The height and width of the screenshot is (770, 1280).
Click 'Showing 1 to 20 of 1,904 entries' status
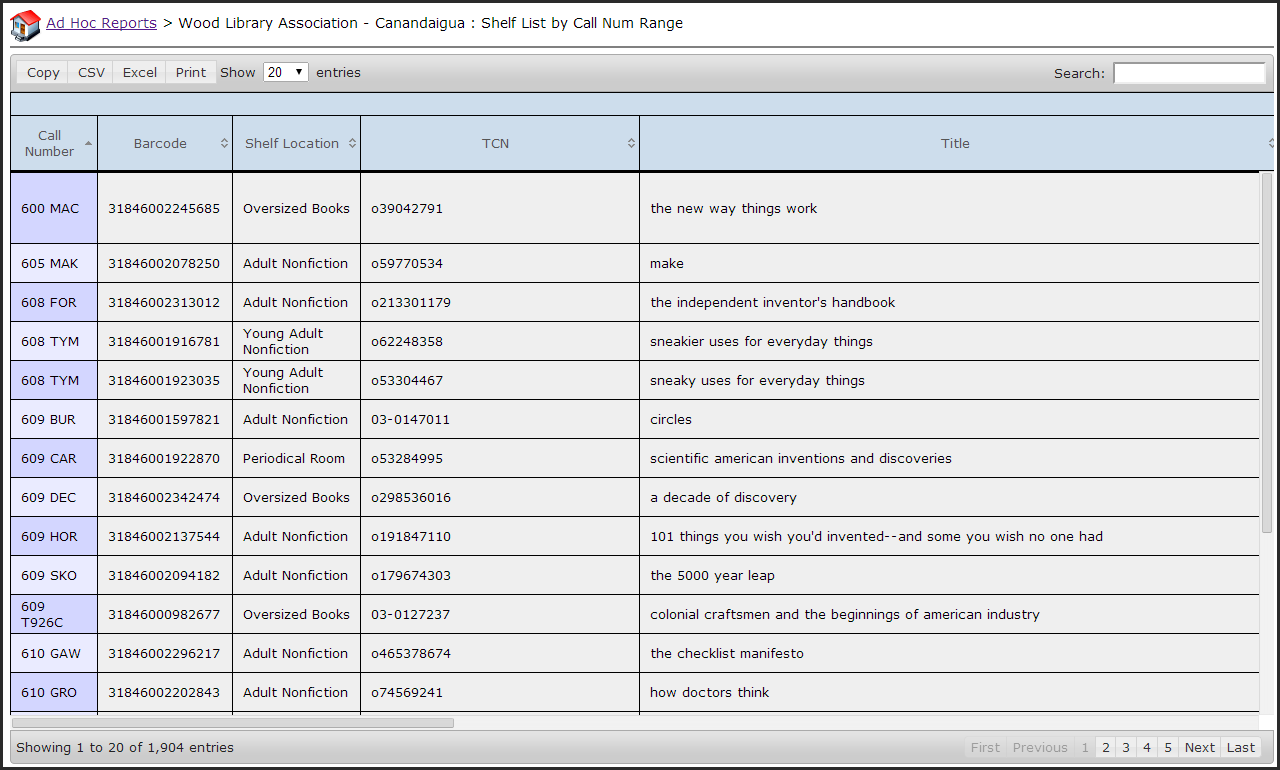tap(125, 748)
